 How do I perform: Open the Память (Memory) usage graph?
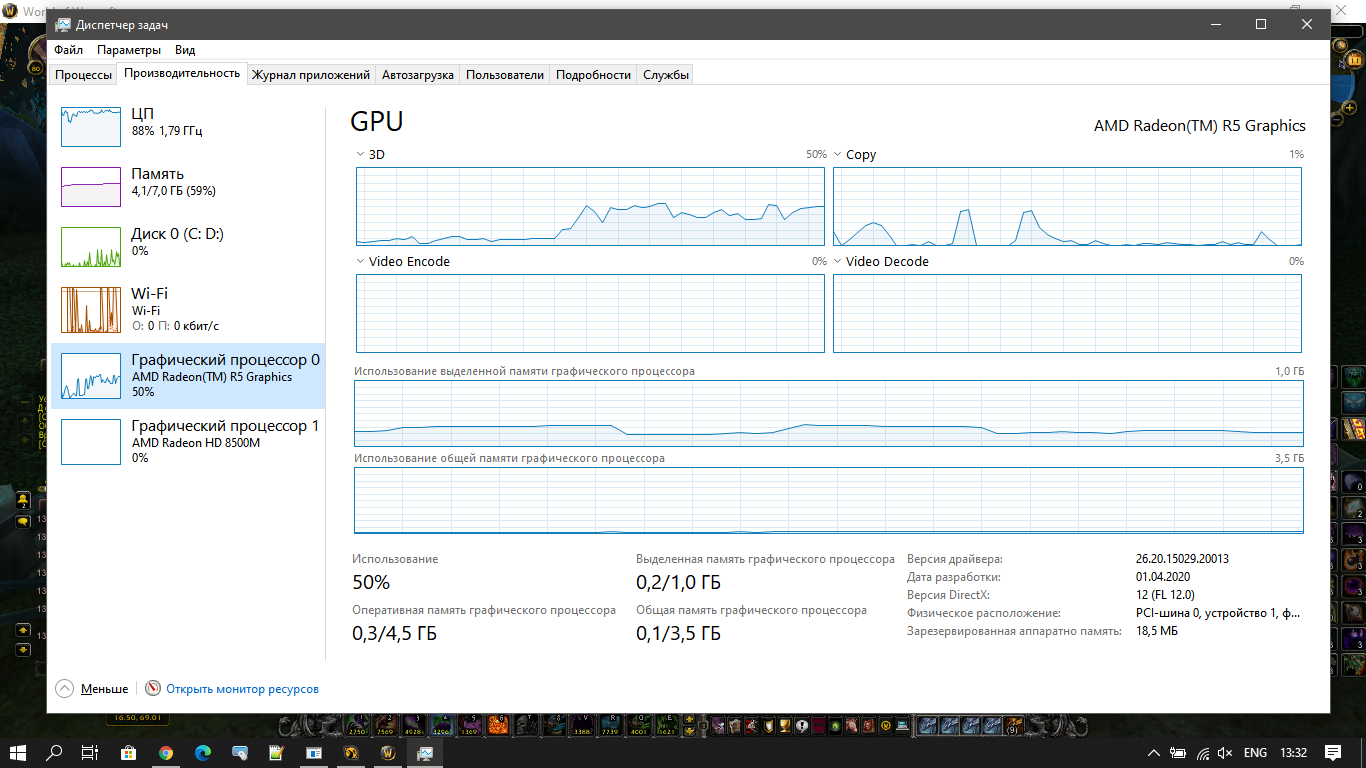point(92,187)
